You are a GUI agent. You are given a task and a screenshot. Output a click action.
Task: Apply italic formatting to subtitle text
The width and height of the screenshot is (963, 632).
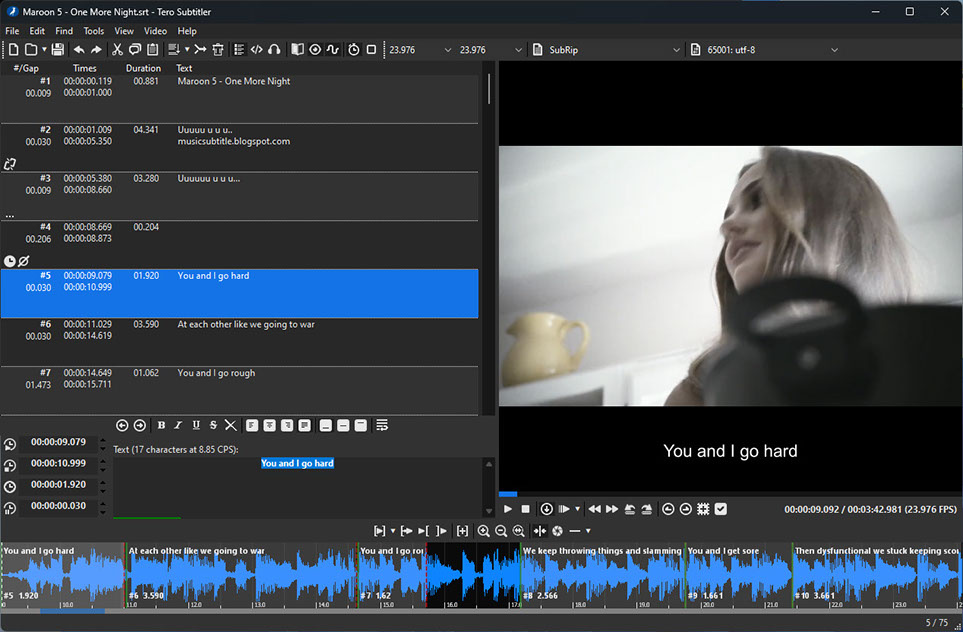coord(178,425)
